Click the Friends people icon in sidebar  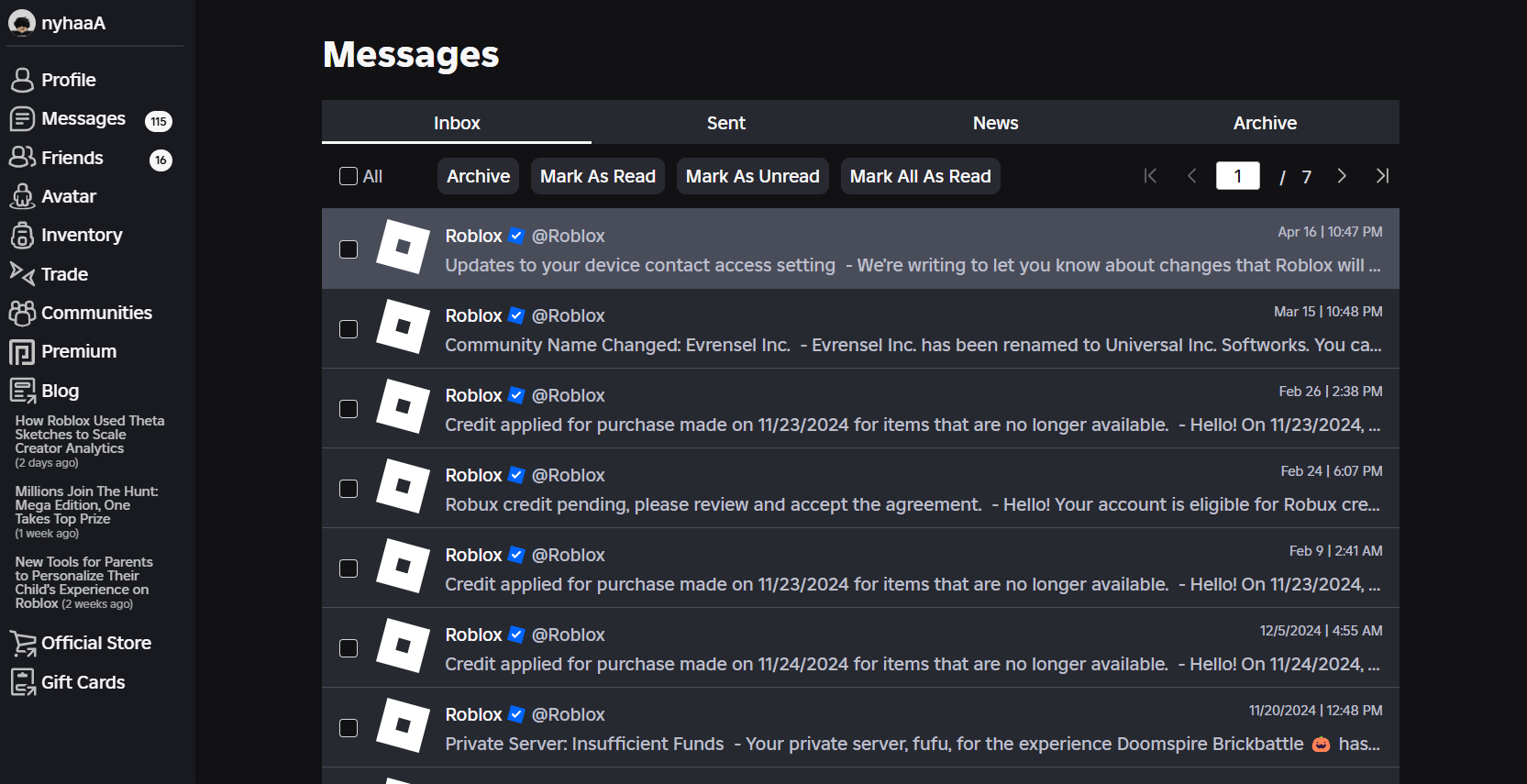[x=22, y=158]
